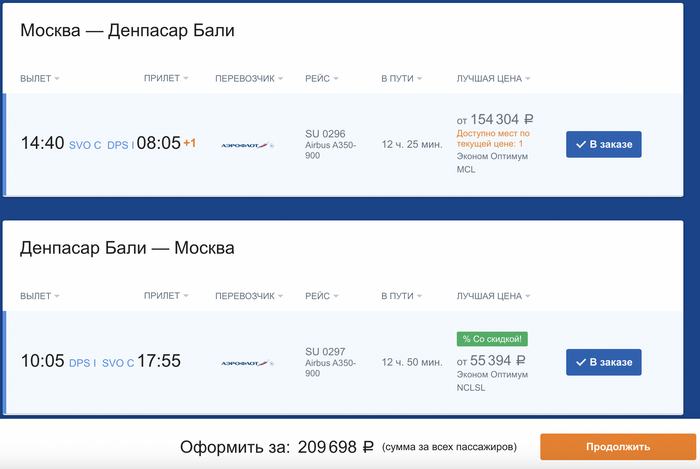Click the green "Со скидкой!" discount badge
This screenshot has width=700, height=469.
[x=491, y=339]
